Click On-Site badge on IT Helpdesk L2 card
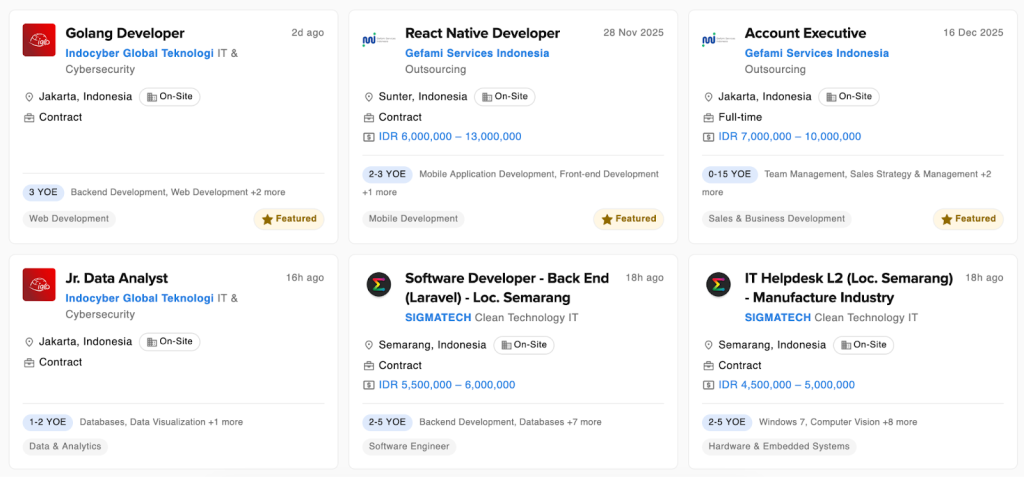This screenshot has width=1024, height=477. 863,345
